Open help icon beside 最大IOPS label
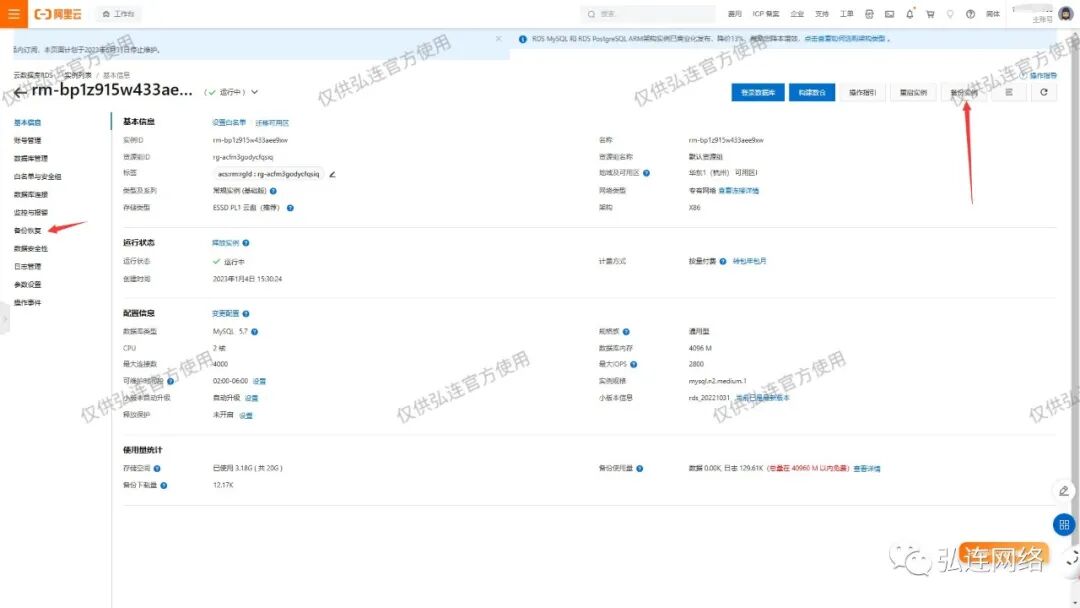 point(634,364)
